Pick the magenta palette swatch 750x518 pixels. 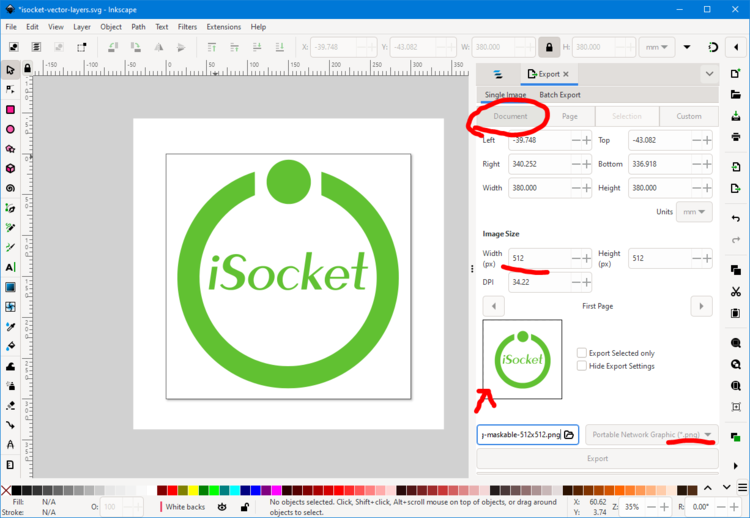[276, 490]
